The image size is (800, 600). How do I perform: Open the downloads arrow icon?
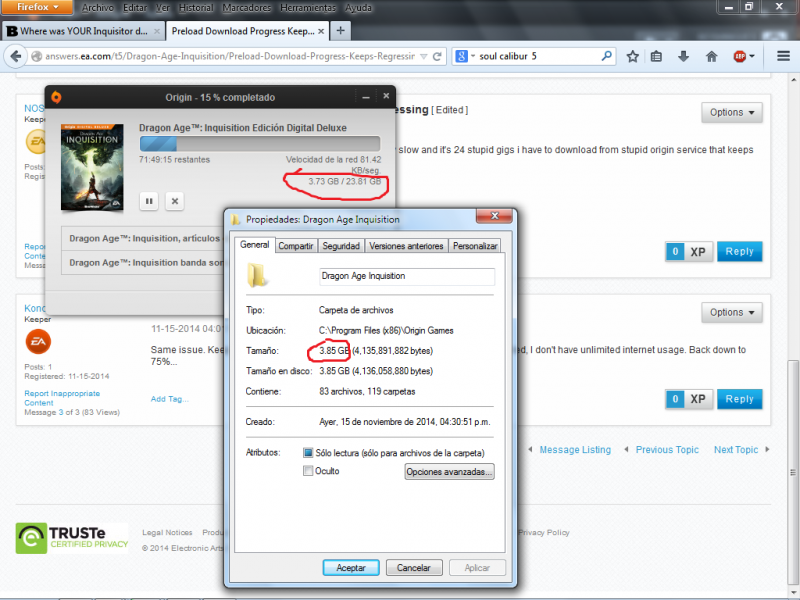point(684,56)
